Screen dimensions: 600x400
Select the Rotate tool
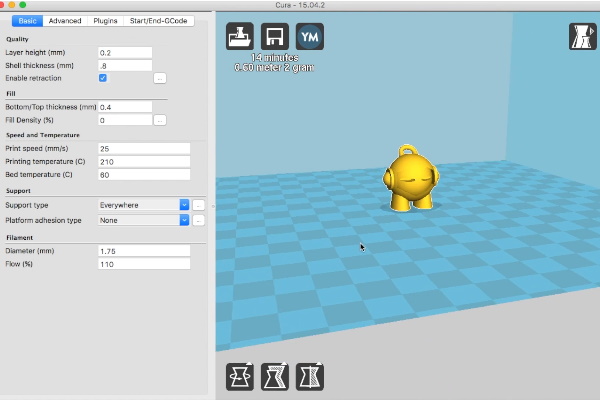click(240, 377)
